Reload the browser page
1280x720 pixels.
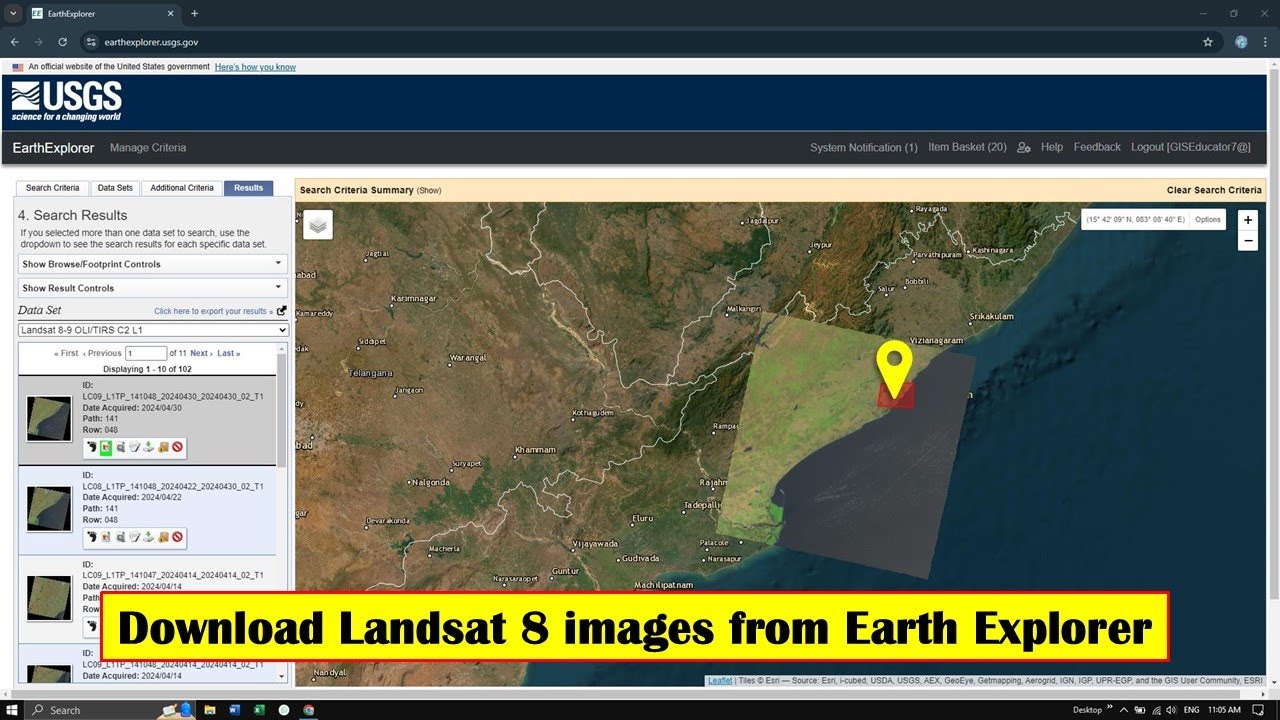(62, 42)
